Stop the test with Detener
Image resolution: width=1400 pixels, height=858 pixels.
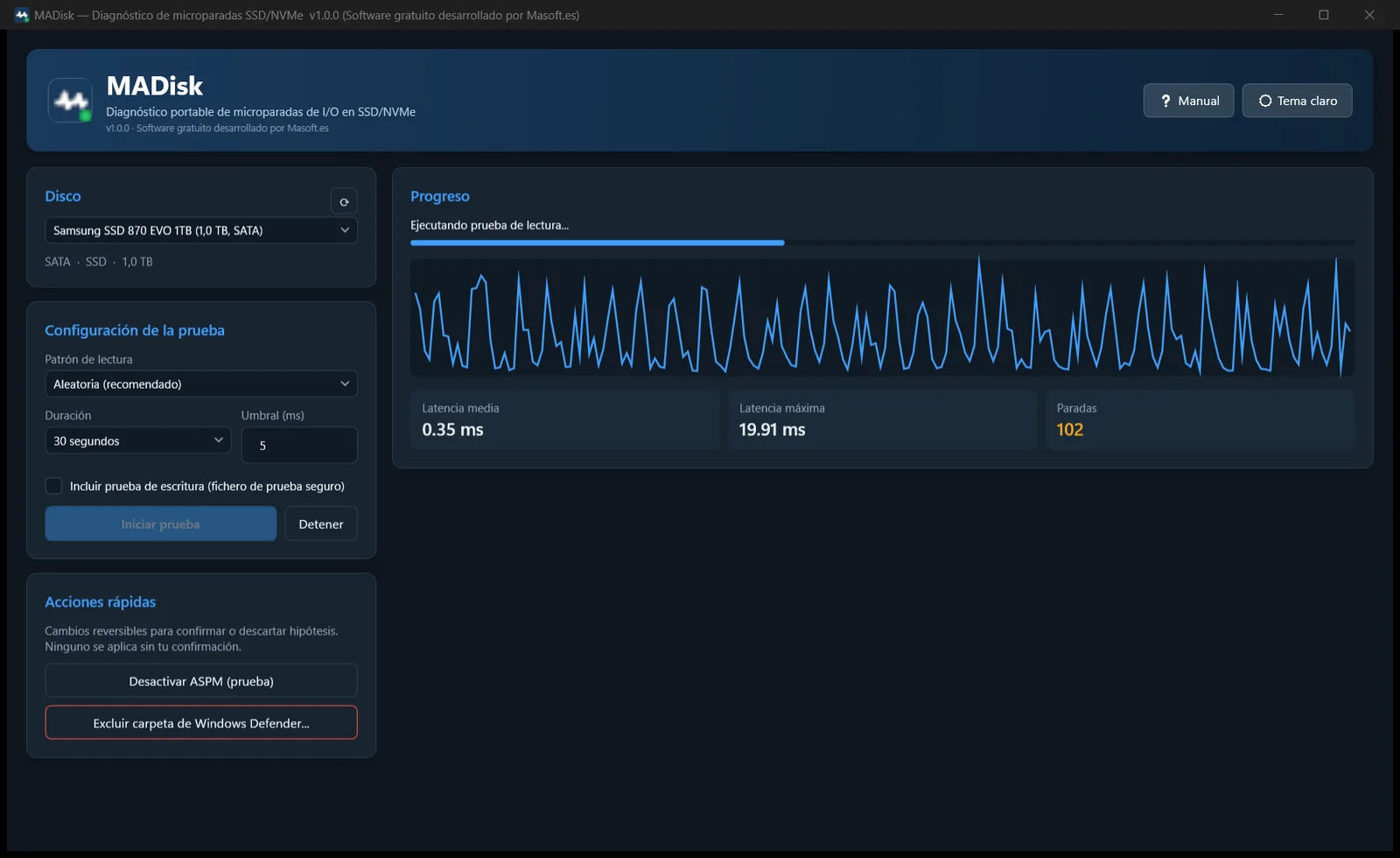[x=321, y=524]
